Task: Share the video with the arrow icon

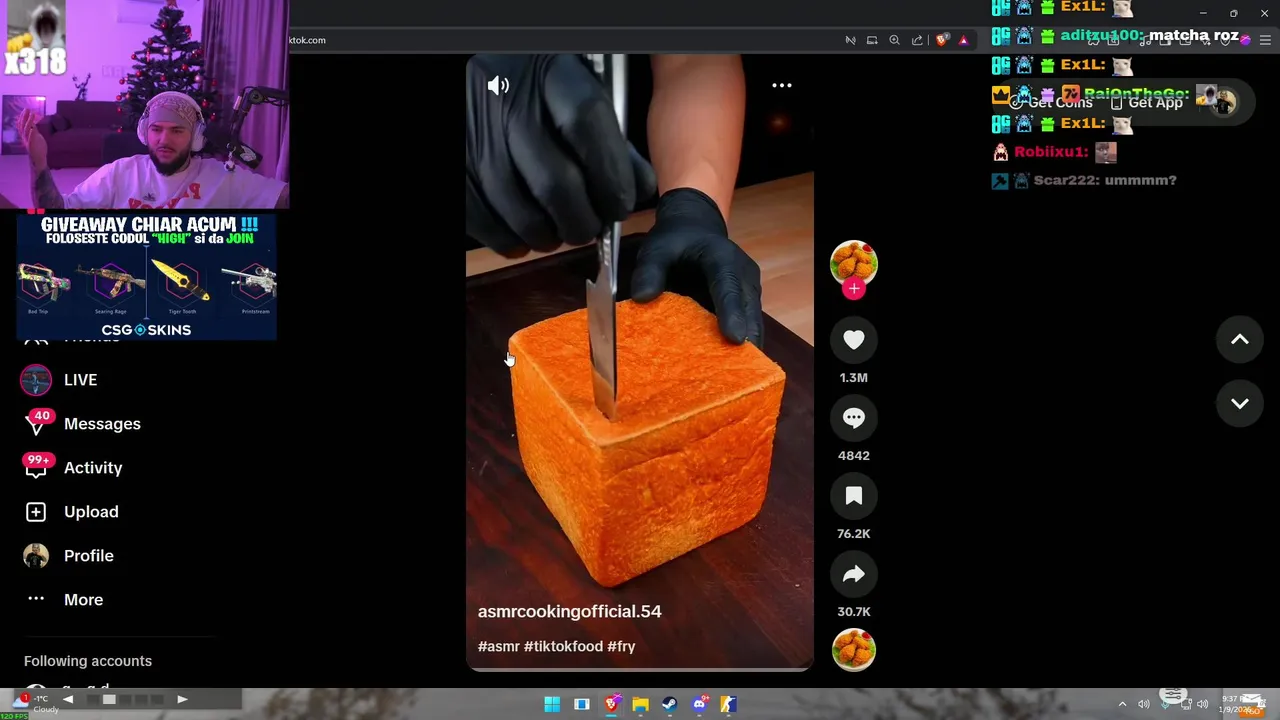Action: pos(854,574)
